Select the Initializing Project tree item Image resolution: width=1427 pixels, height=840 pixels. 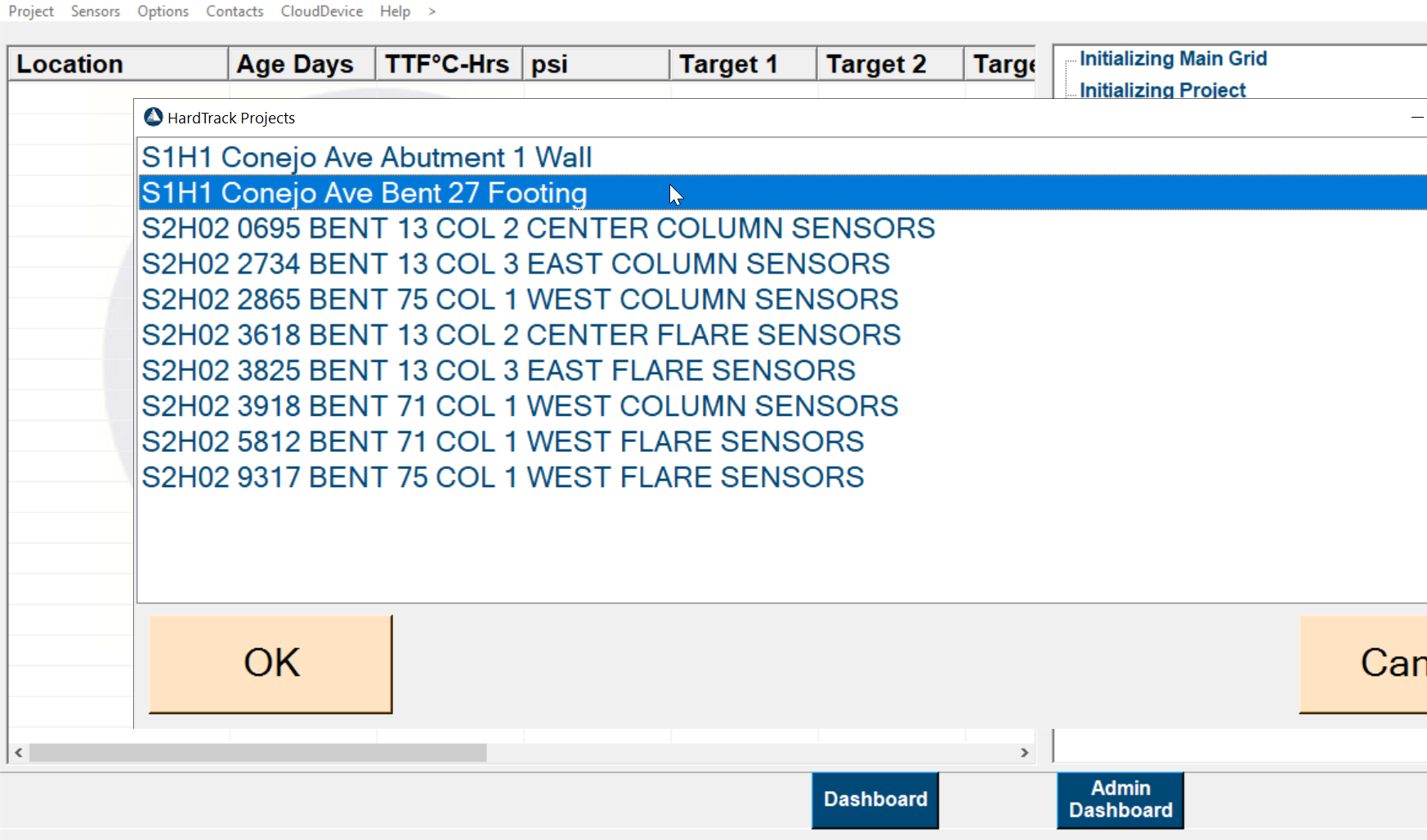pyautogui.click(x=1162, y=90)
